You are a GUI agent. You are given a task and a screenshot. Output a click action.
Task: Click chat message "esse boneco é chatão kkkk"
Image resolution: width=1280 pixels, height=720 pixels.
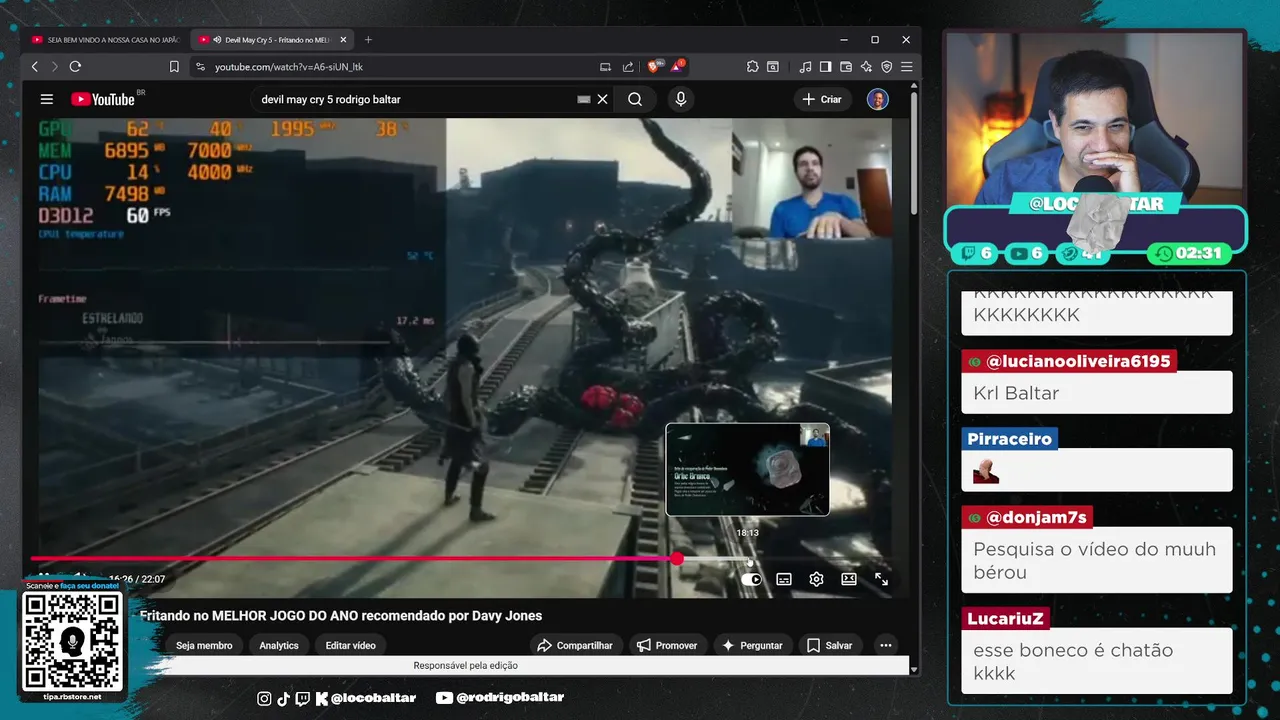pyautogui.click(x=1073, y=661)
